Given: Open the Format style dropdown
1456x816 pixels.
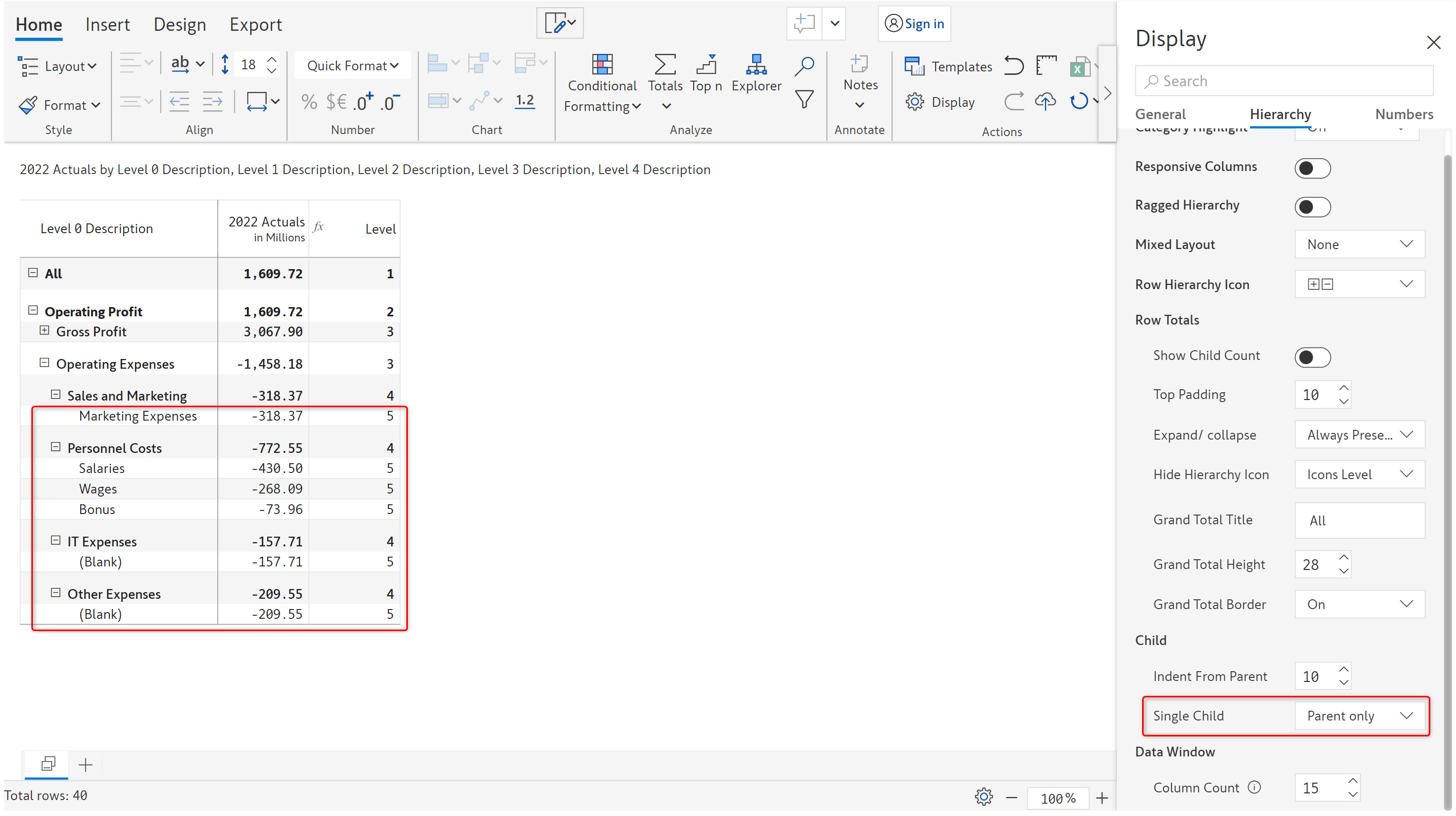Looking at the screenshot, I should 60,105.
